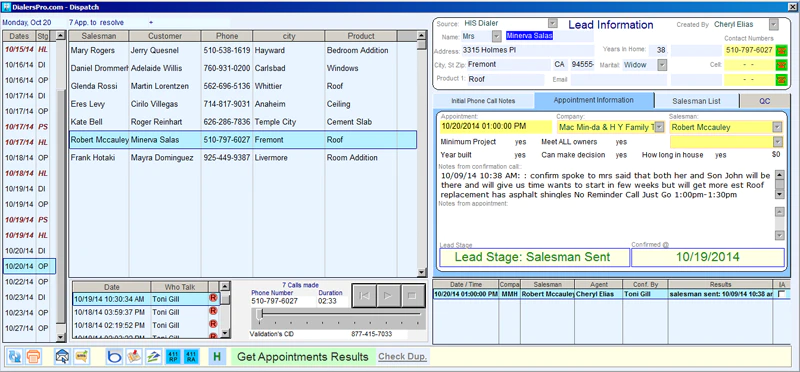Open the email envelope icon
The width and height of the screenshot is (800, 372).
tap(62, 356)
